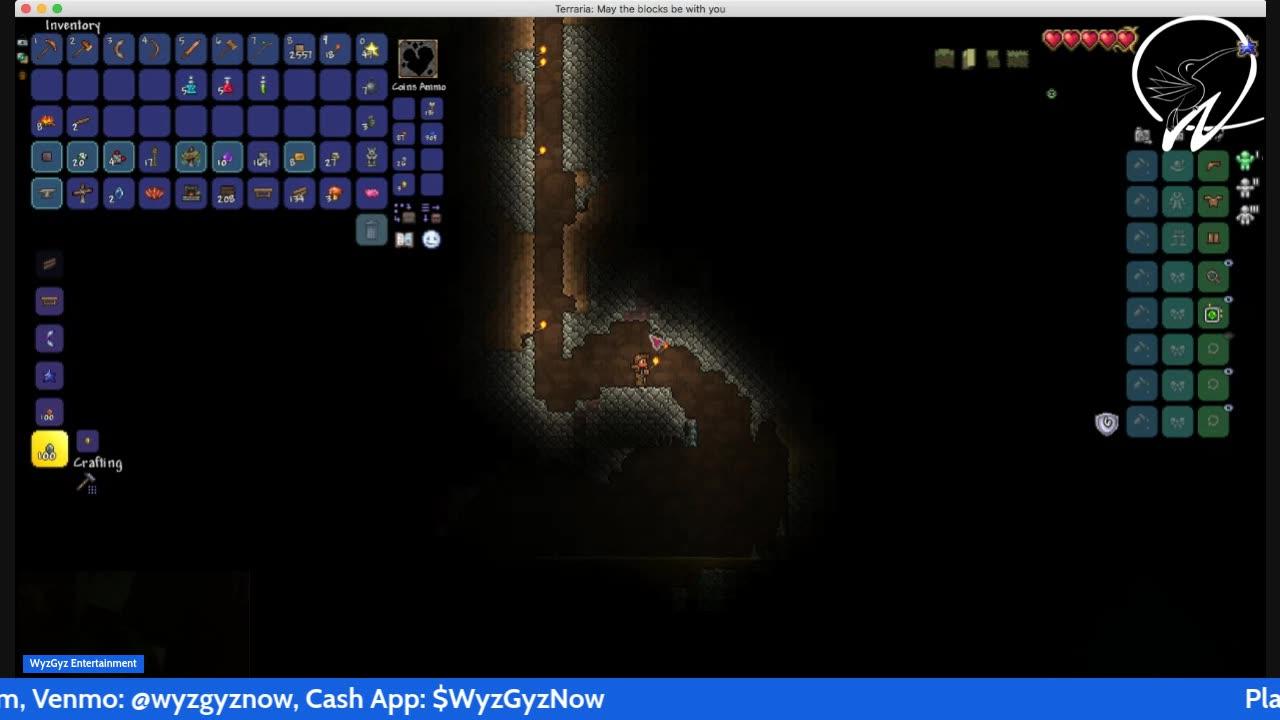Viewport: 1280px width, 720px height.
Task: Click the helmet dye slot
Action: [x=1141, y=165]
